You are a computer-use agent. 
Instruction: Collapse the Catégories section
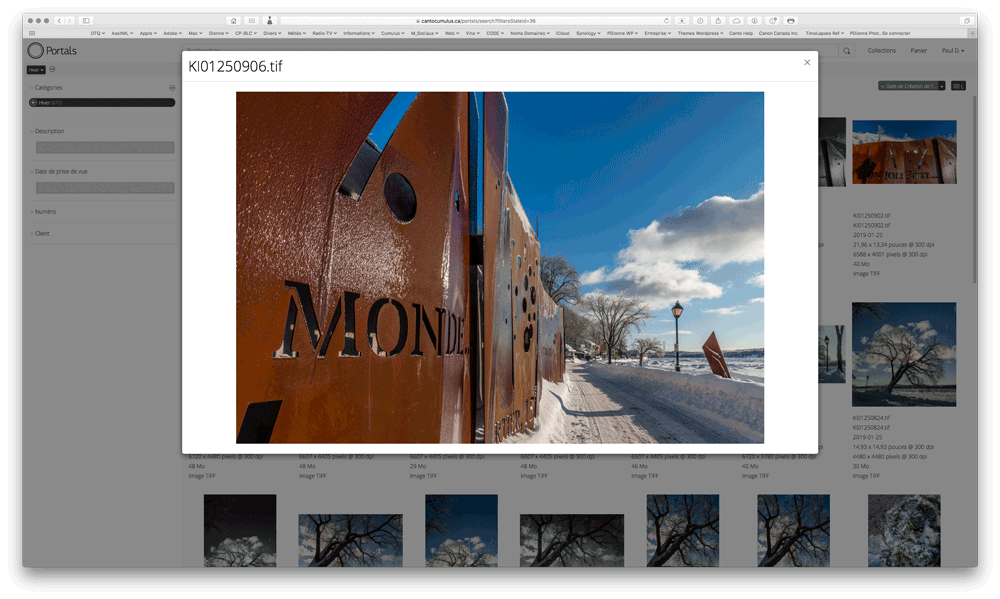click(46, 87)
